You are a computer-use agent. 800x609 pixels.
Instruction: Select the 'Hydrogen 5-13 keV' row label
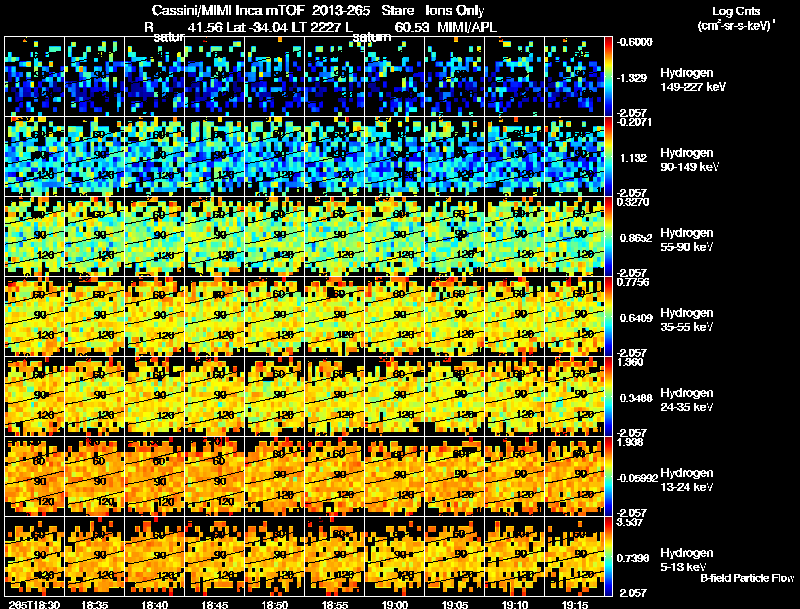pos(687,560)
